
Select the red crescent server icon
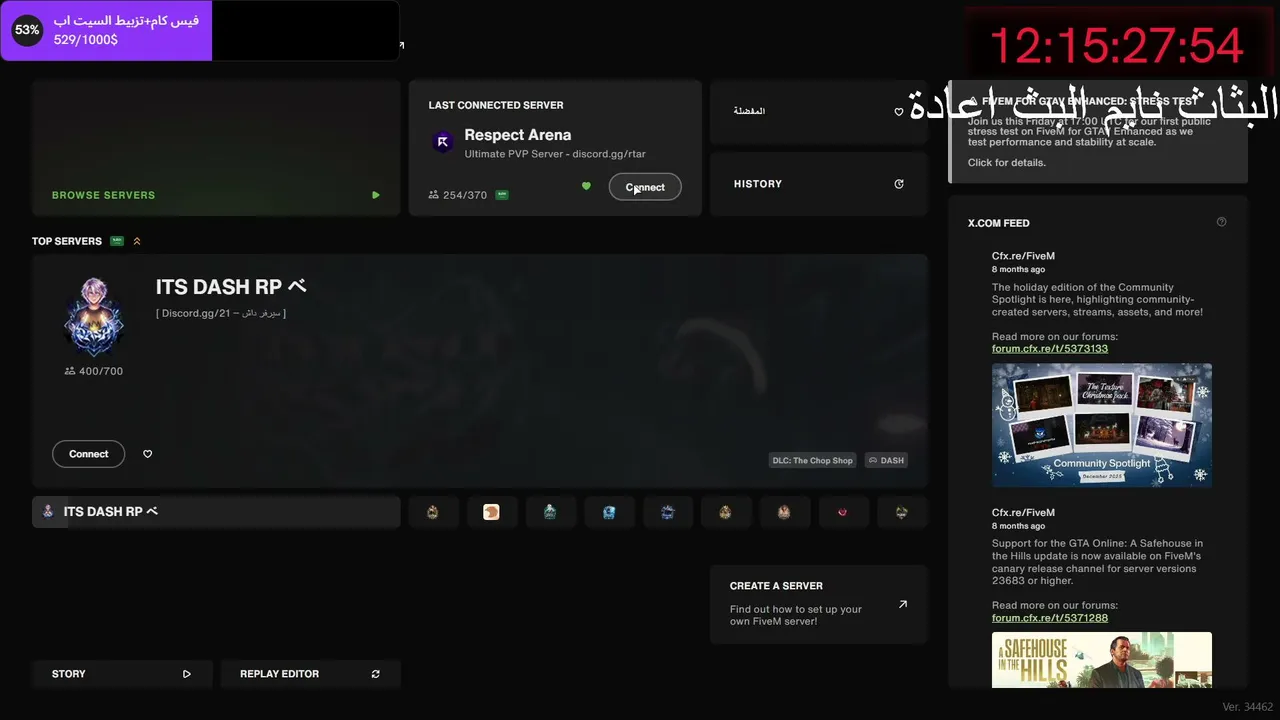click(843, 512)
